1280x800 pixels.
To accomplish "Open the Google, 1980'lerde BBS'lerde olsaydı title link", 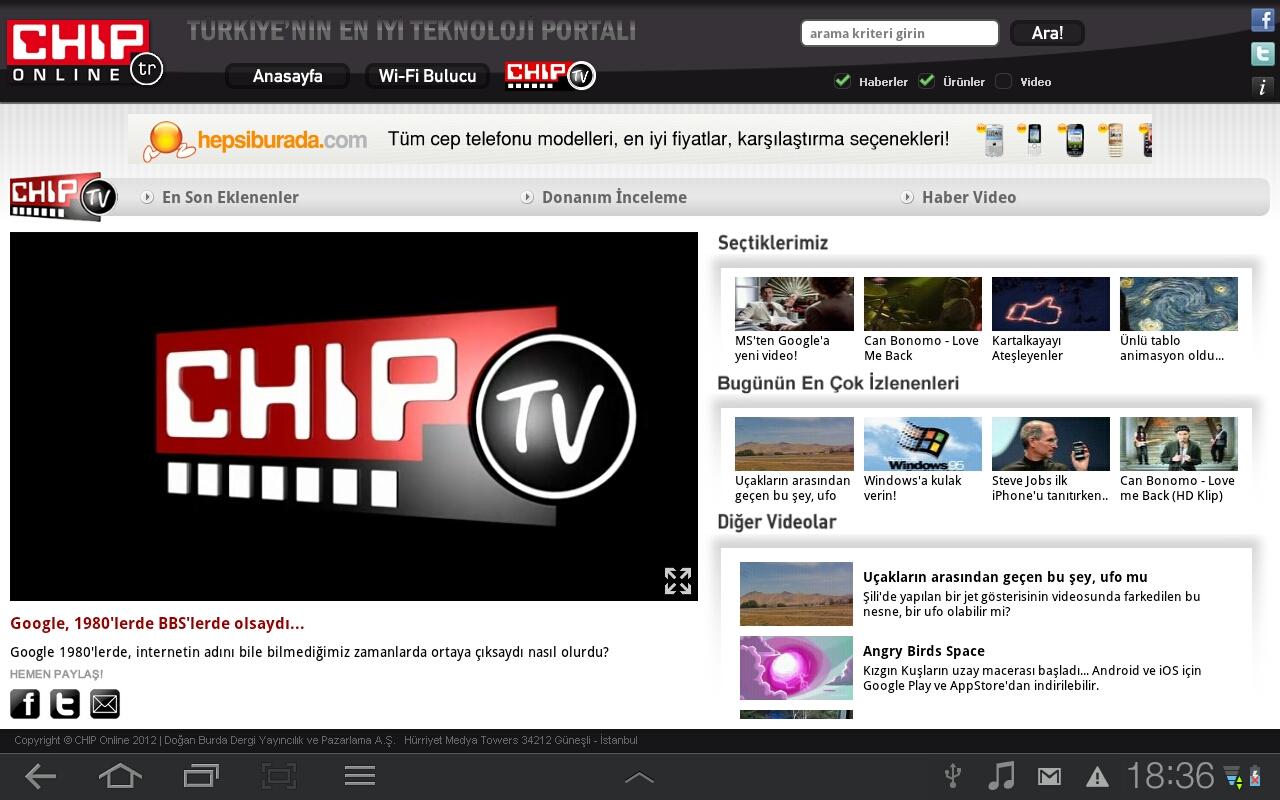I will pos(157,623).
